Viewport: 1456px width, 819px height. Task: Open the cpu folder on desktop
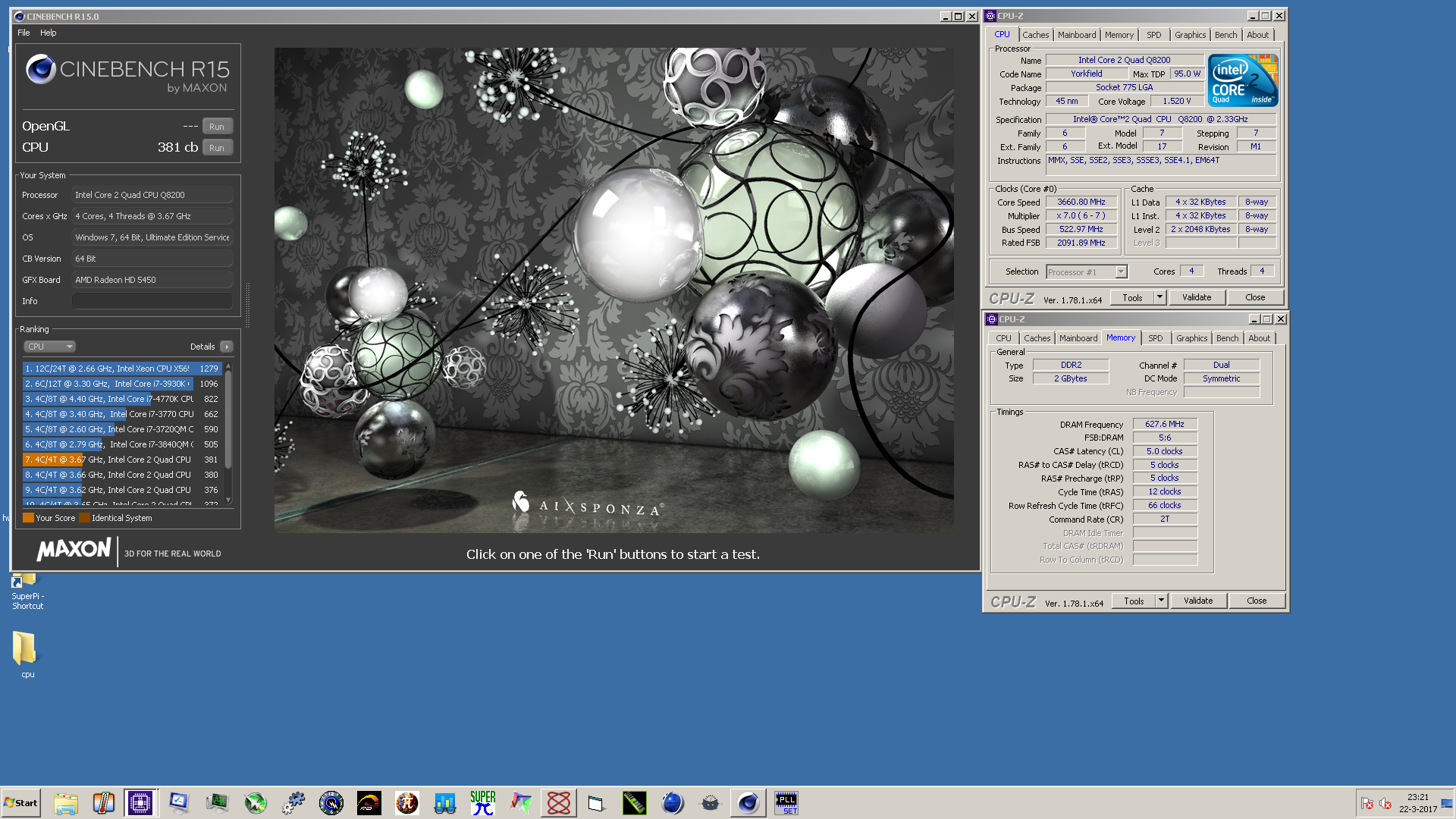tap(25, 655)
